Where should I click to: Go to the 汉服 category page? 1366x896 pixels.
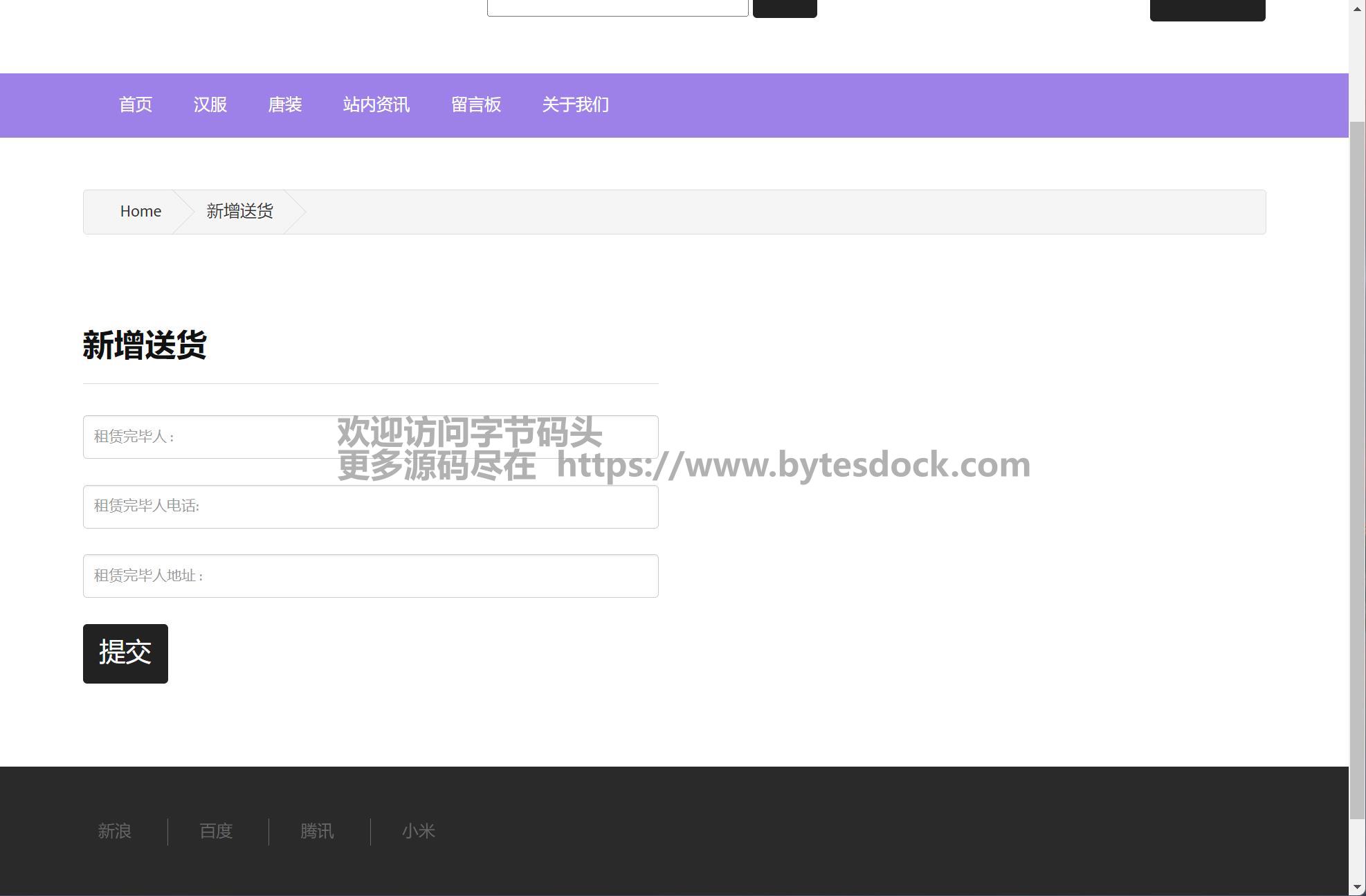click(x=210, y=104)
